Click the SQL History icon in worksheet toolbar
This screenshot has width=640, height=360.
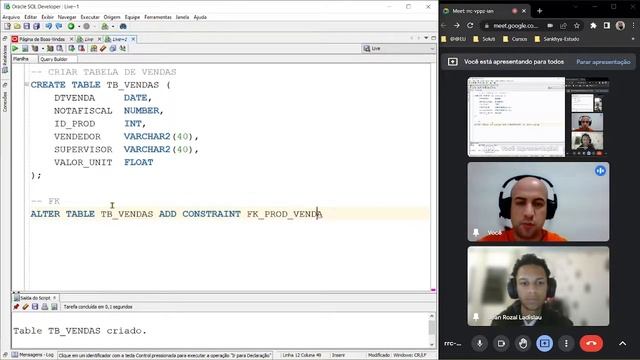pyautogui.click(x=113, y=49)
